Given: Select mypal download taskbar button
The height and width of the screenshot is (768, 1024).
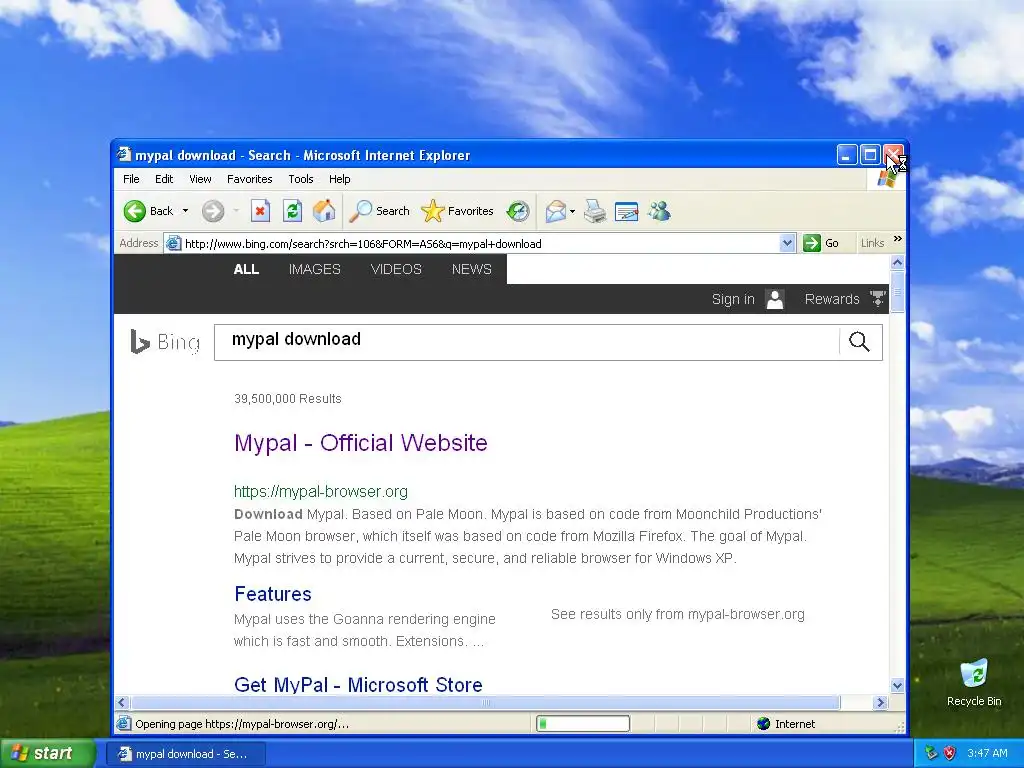Looking at the screenshot, I should 185,754.
